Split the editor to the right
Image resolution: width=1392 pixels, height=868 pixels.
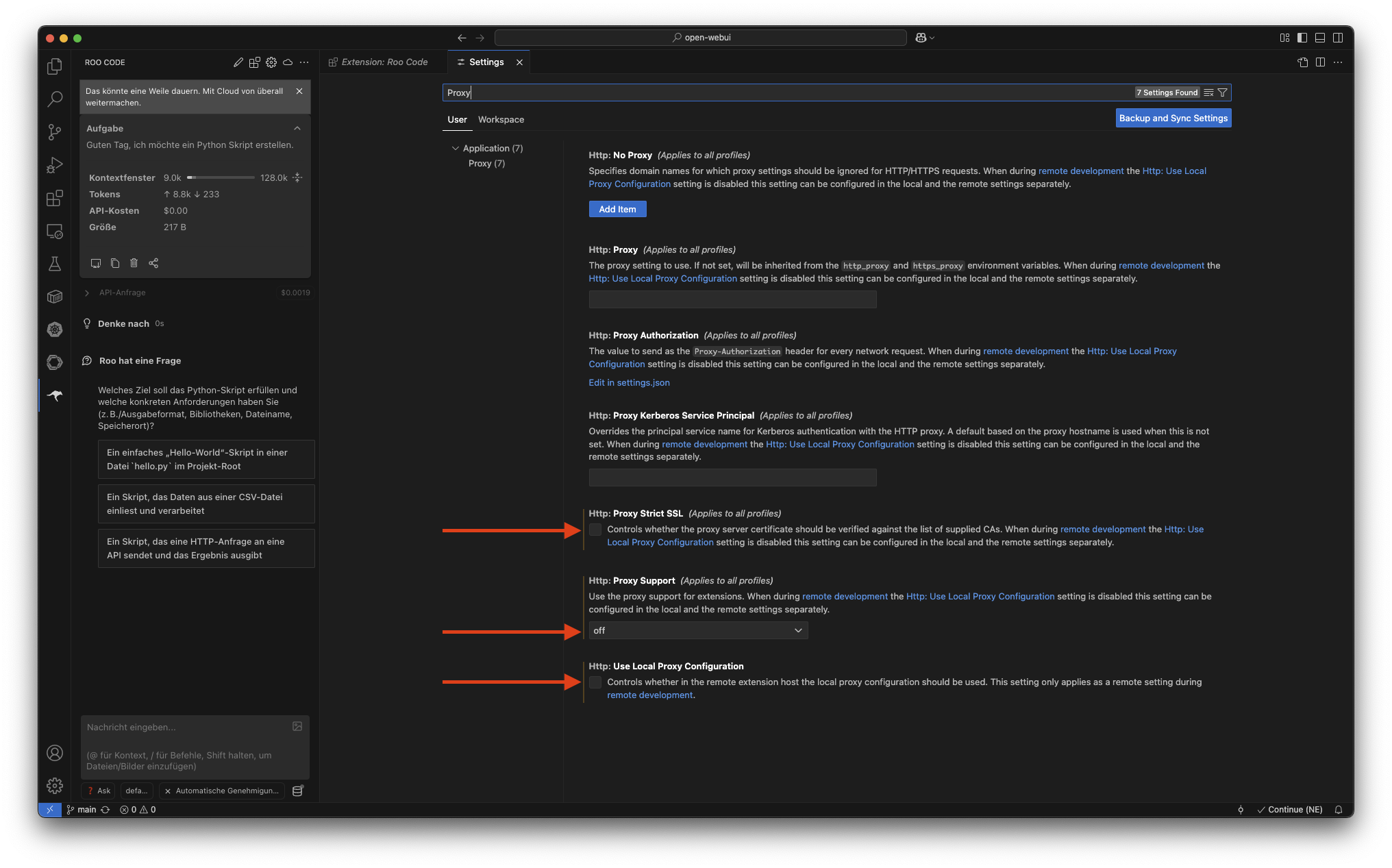(x=1320, y=62)
